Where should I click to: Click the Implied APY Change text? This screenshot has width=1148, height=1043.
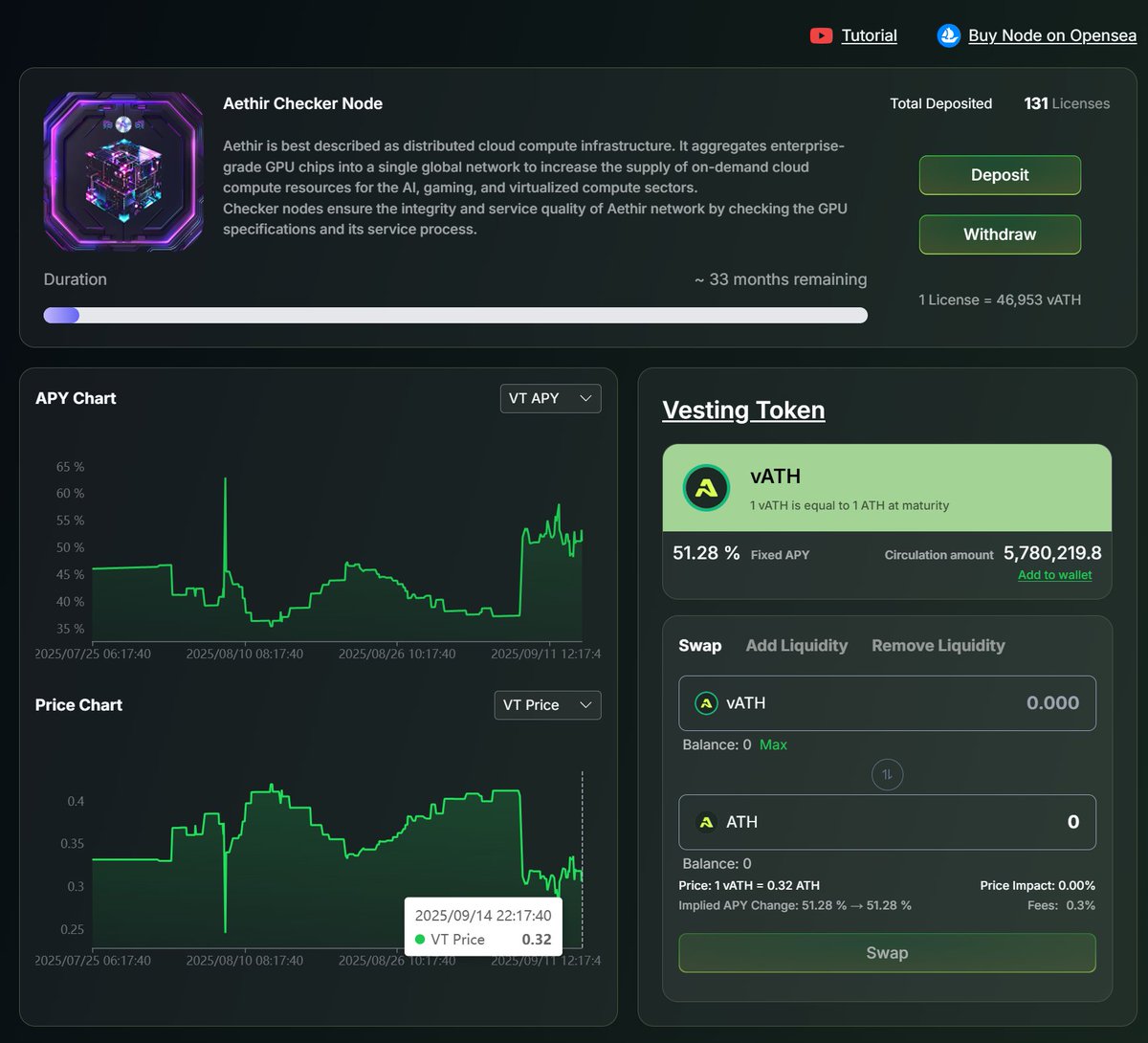(795, 905)
